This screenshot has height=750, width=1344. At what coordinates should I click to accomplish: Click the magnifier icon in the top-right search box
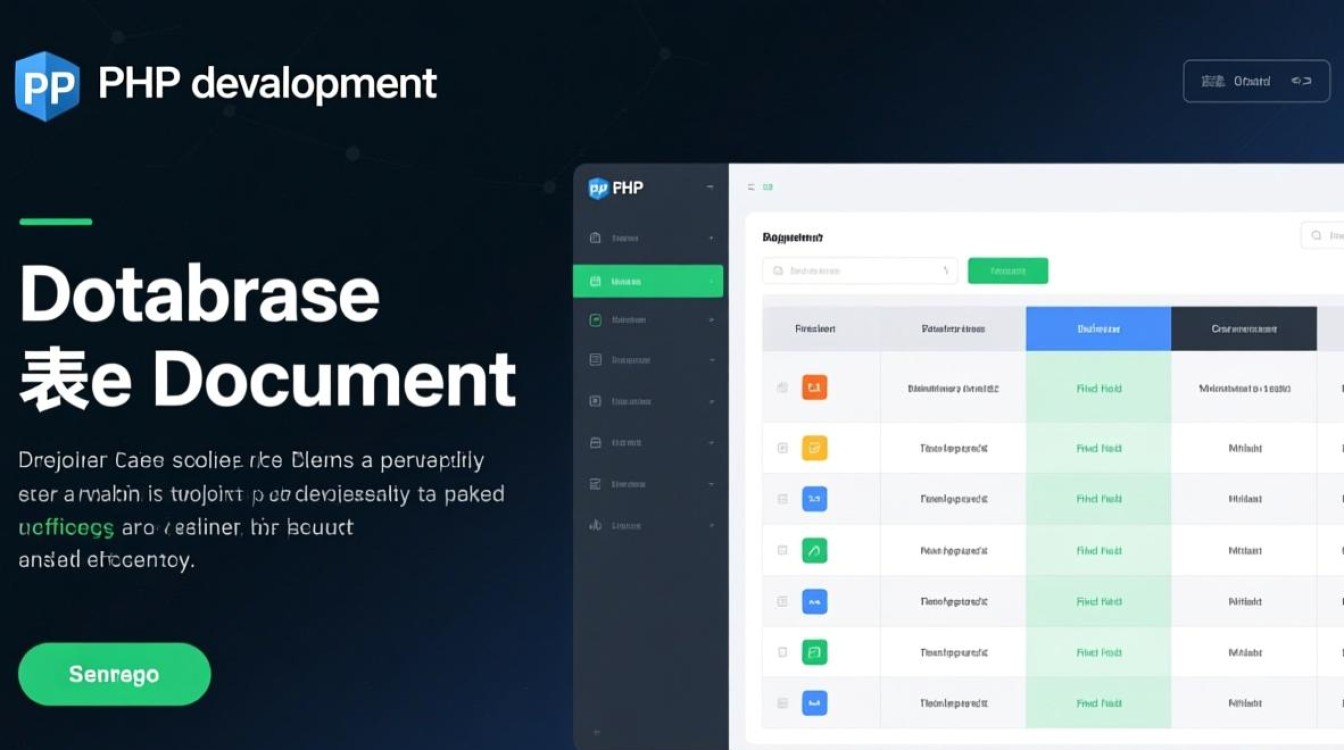tap(1315, 235)
